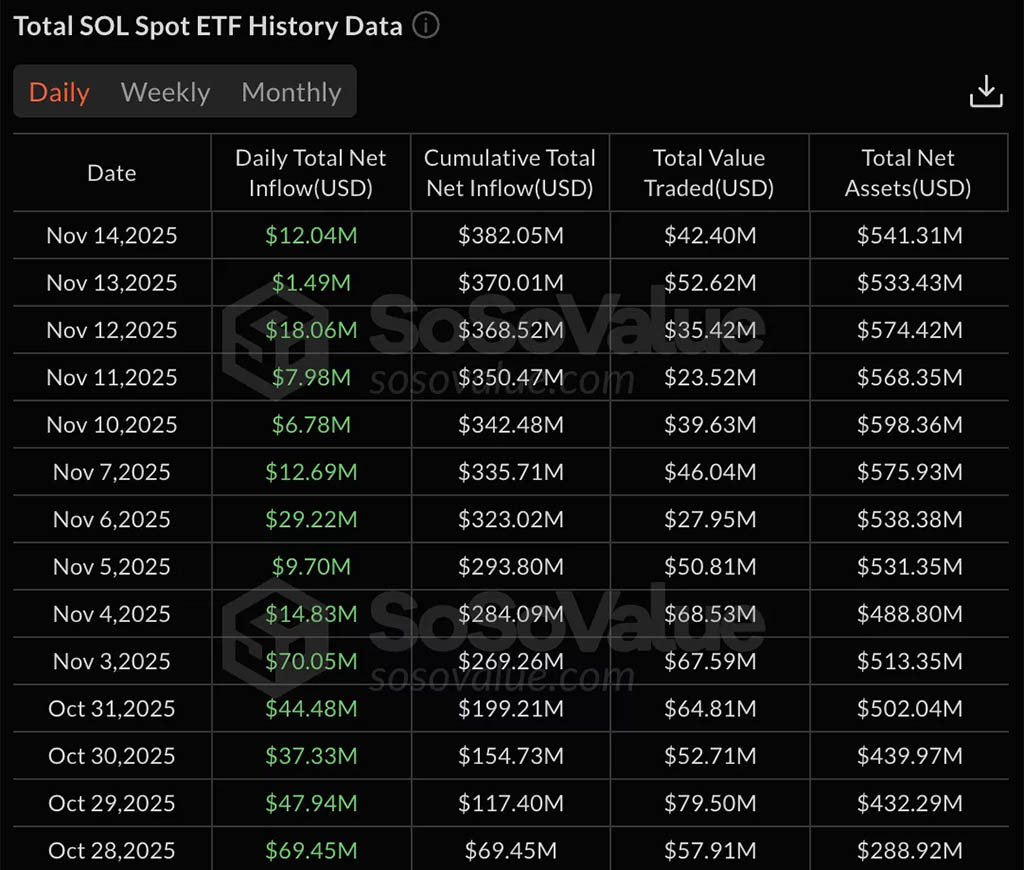Click the $29.22M daily inflow value
The image size is (1024, 870).
pyautogui.click(x=310, y=519)
